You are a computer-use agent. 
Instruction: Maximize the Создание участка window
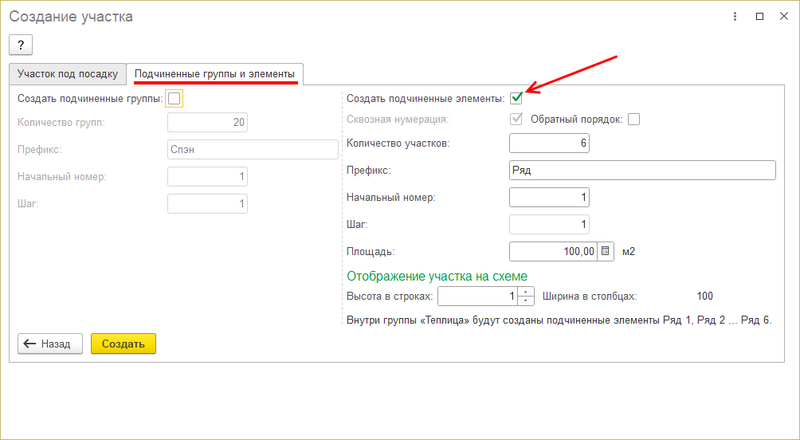(x=760, y=16)
